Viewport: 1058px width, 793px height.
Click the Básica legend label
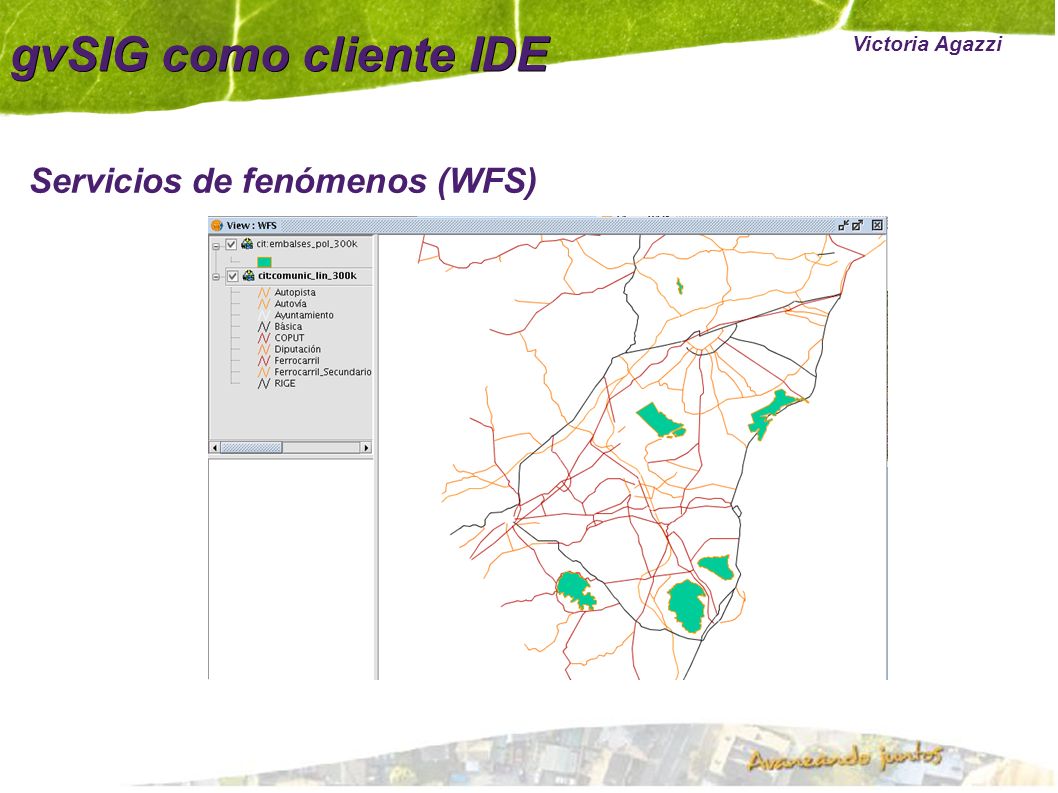coord(288,327)
